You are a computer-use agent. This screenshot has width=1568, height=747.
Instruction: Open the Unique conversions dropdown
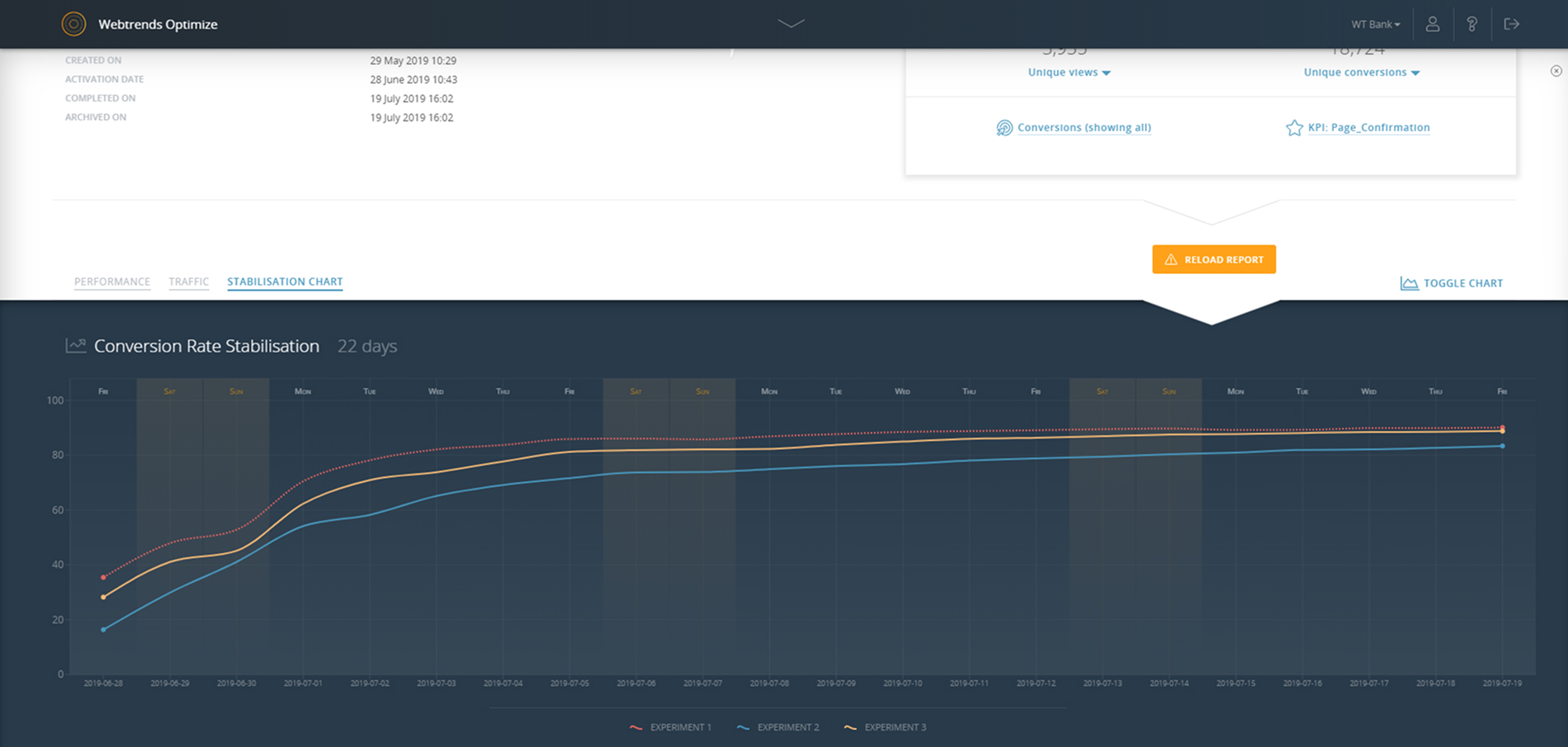(x=1362, y=73)
